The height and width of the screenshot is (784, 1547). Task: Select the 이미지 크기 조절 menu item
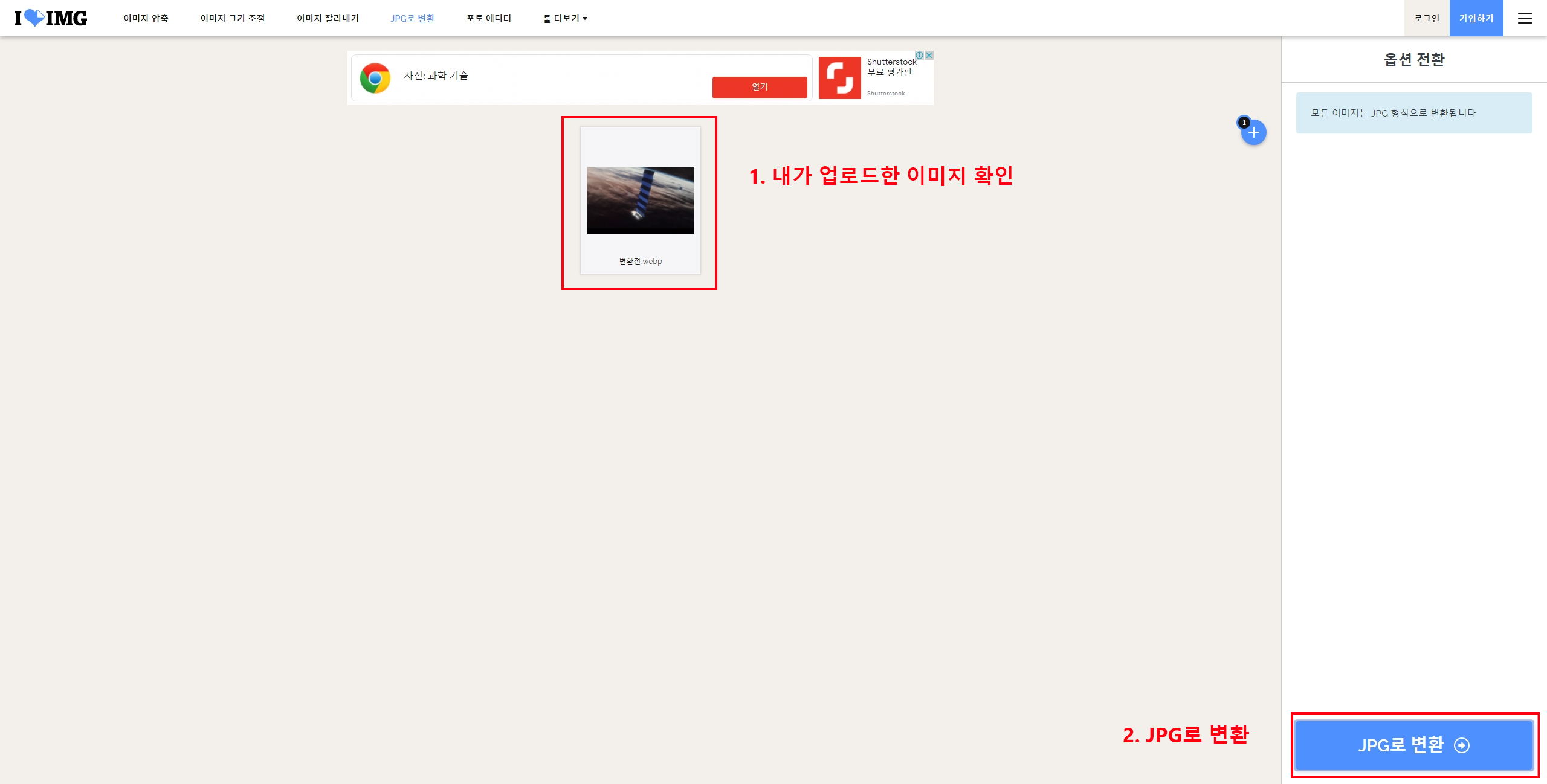233,18
